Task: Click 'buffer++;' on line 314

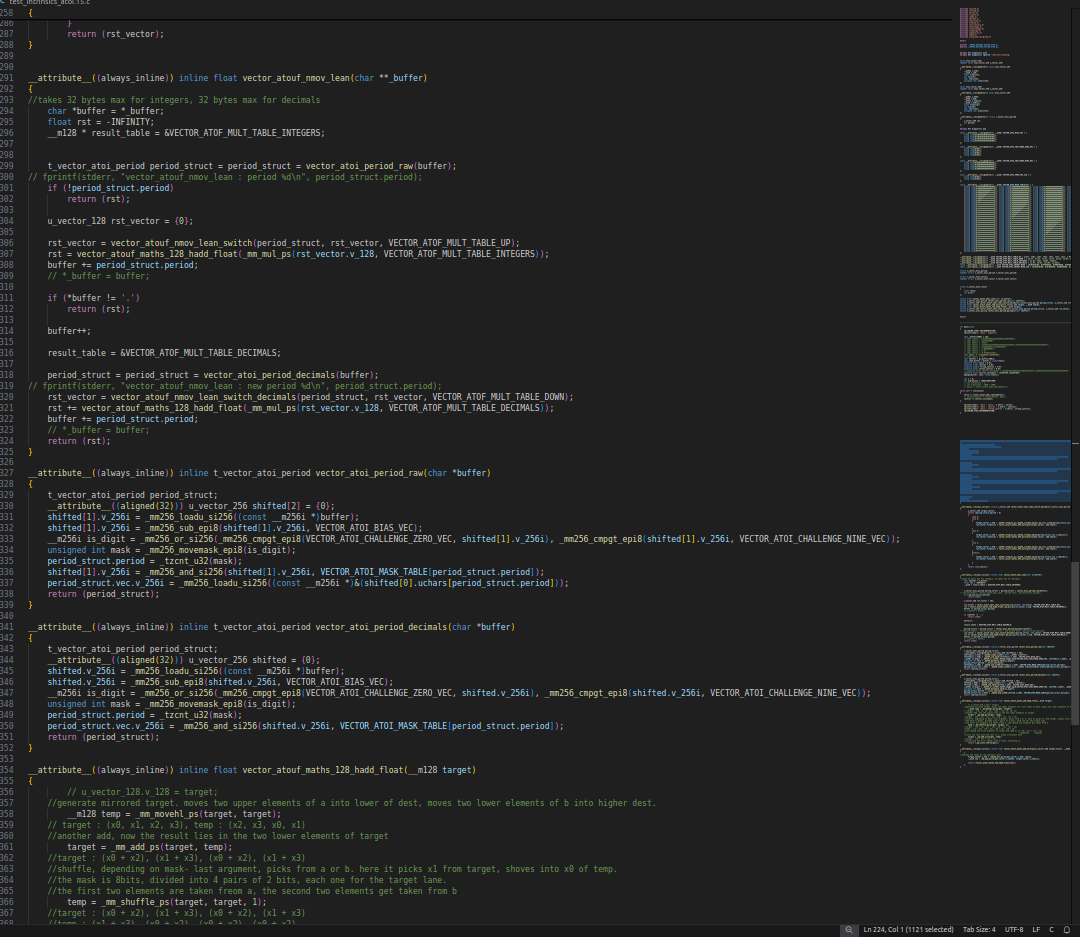Action: pos(69,331)
